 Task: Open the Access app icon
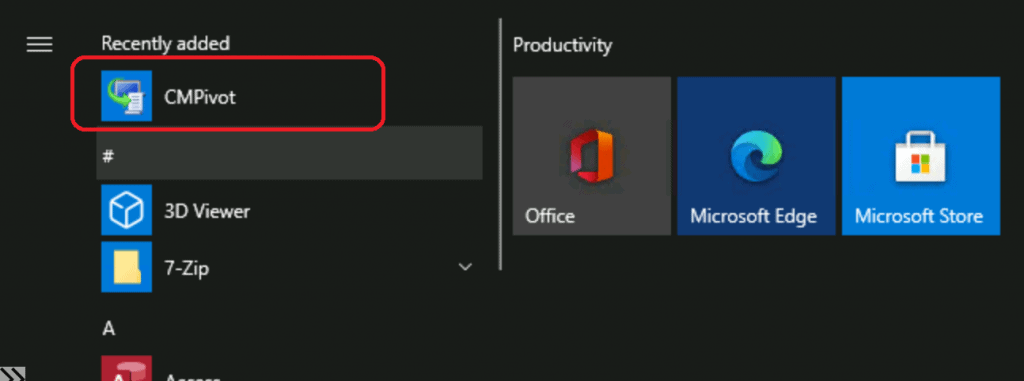click(127, 368)
